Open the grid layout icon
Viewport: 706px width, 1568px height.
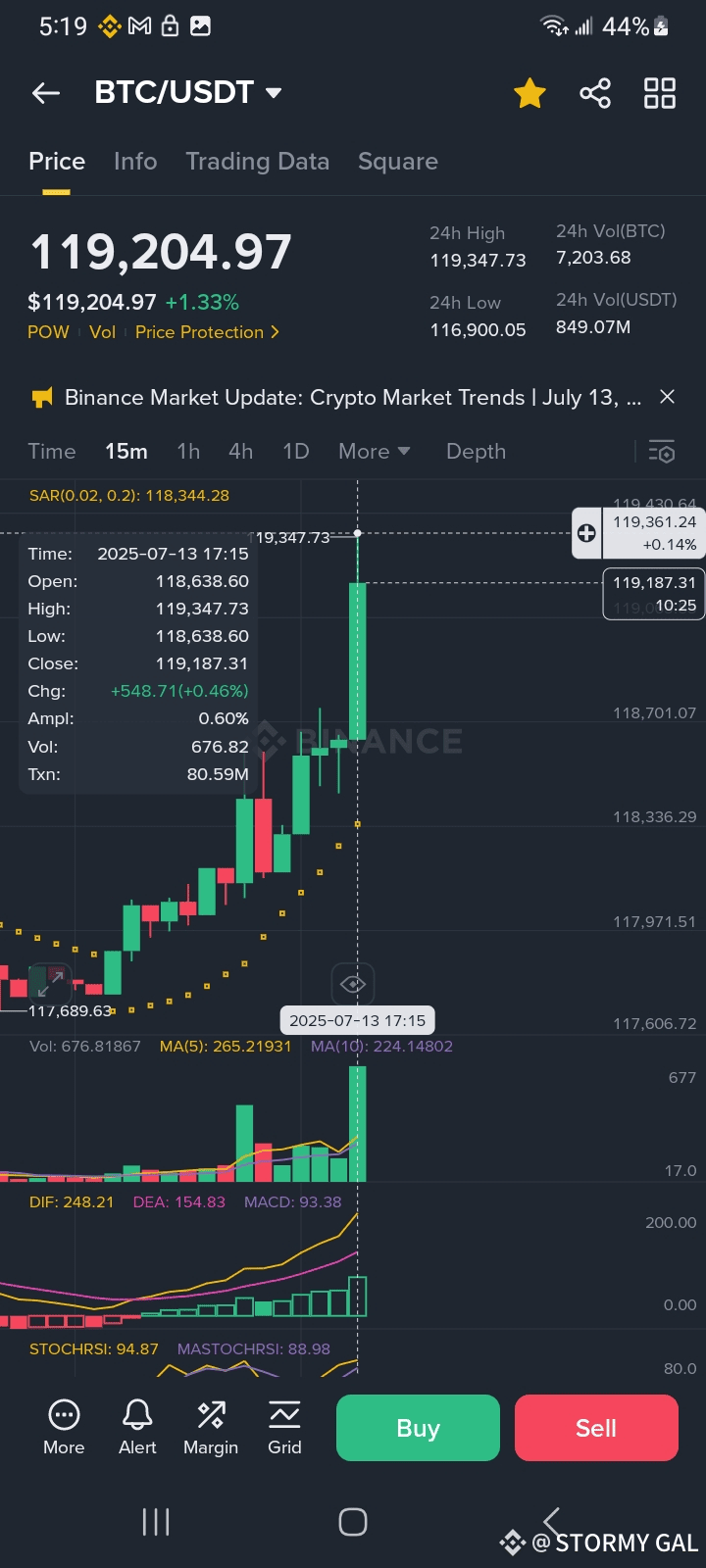point(659,93)
